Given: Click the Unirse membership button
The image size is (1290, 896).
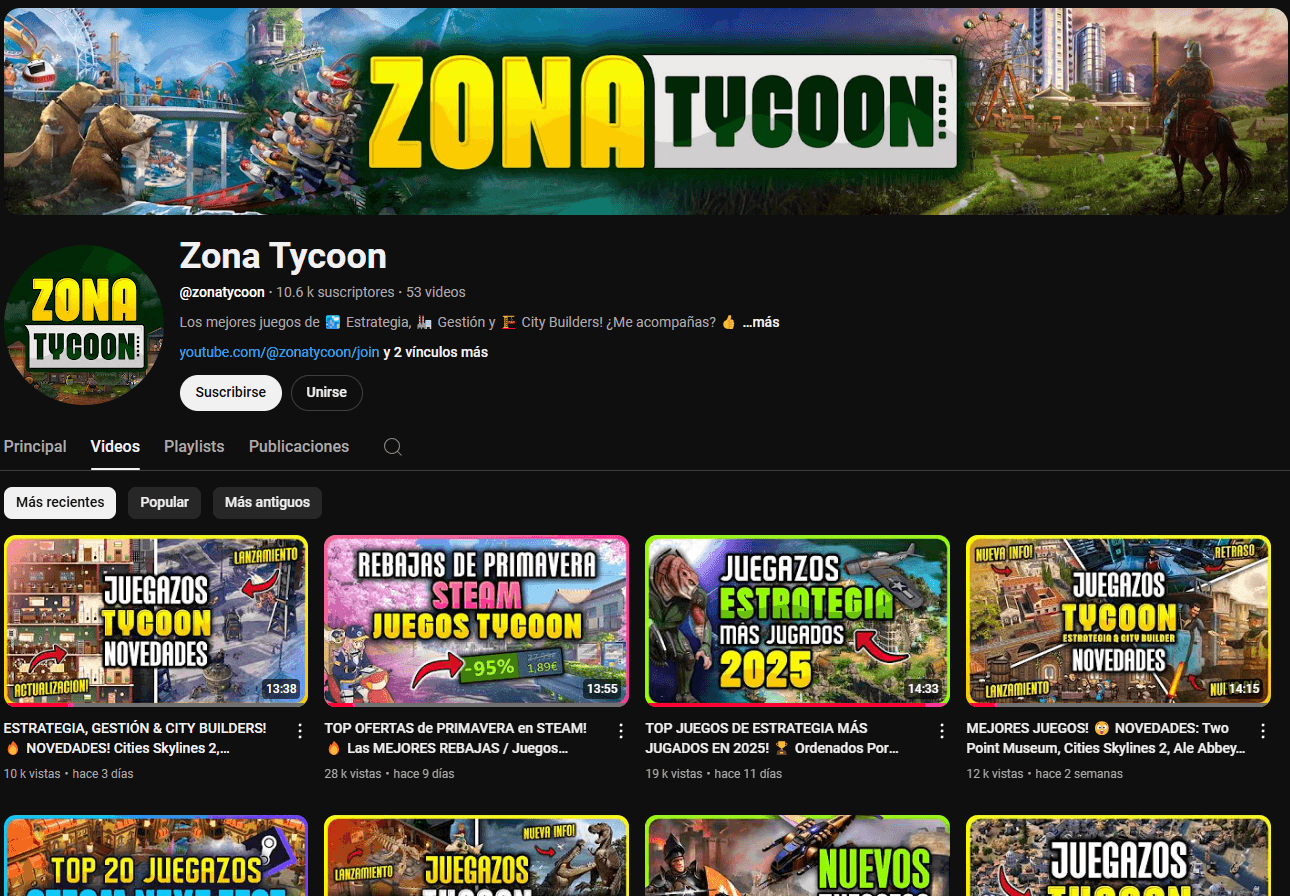Looking at the screenshot, I should pos(326,393).
